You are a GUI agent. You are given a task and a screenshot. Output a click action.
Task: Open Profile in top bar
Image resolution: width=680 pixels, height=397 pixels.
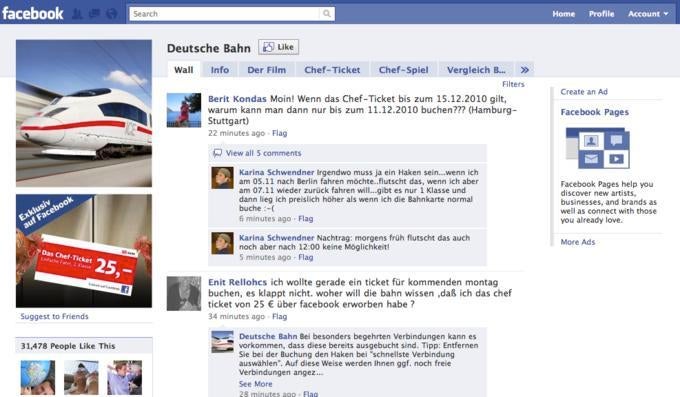tap(601, 14)
